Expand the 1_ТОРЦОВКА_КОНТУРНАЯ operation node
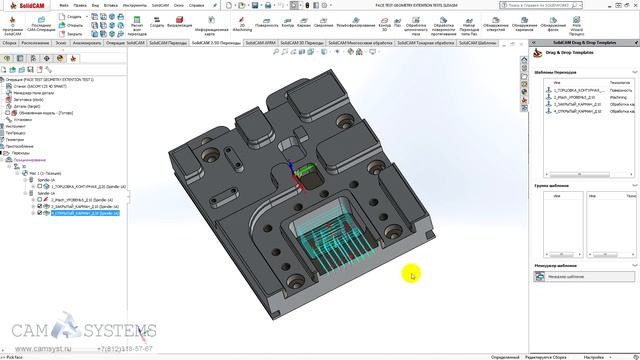This screenshot has height=360, width=640. tap(33, 187)
